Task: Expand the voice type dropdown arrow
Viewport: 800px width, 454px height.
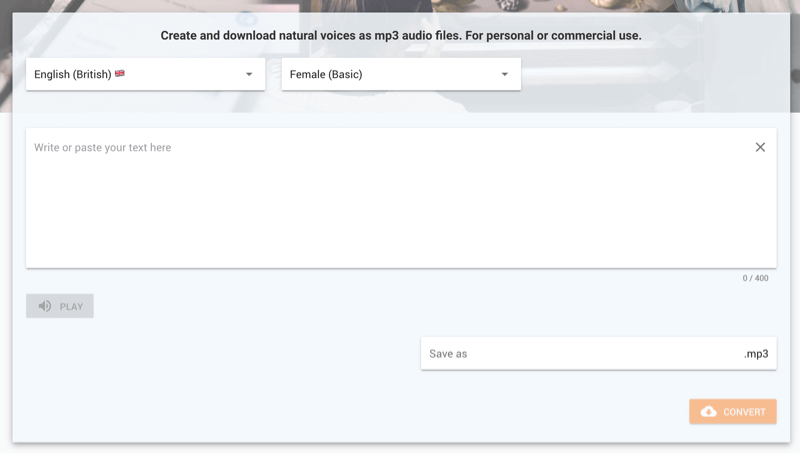Action: 505,74
